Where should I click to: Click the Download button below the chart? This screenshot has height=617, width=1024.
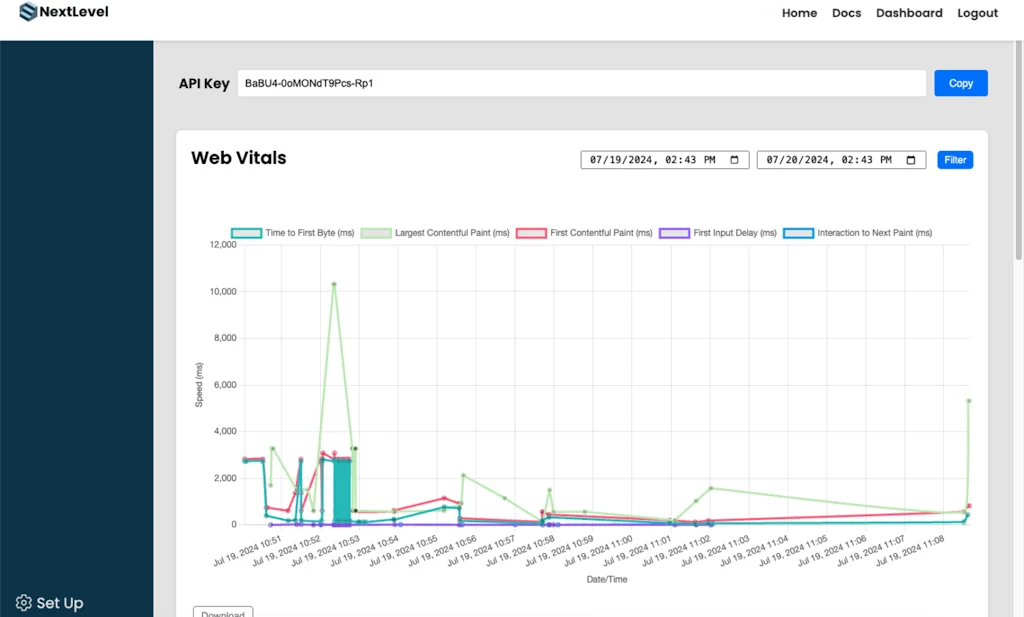tap(222, 612)
